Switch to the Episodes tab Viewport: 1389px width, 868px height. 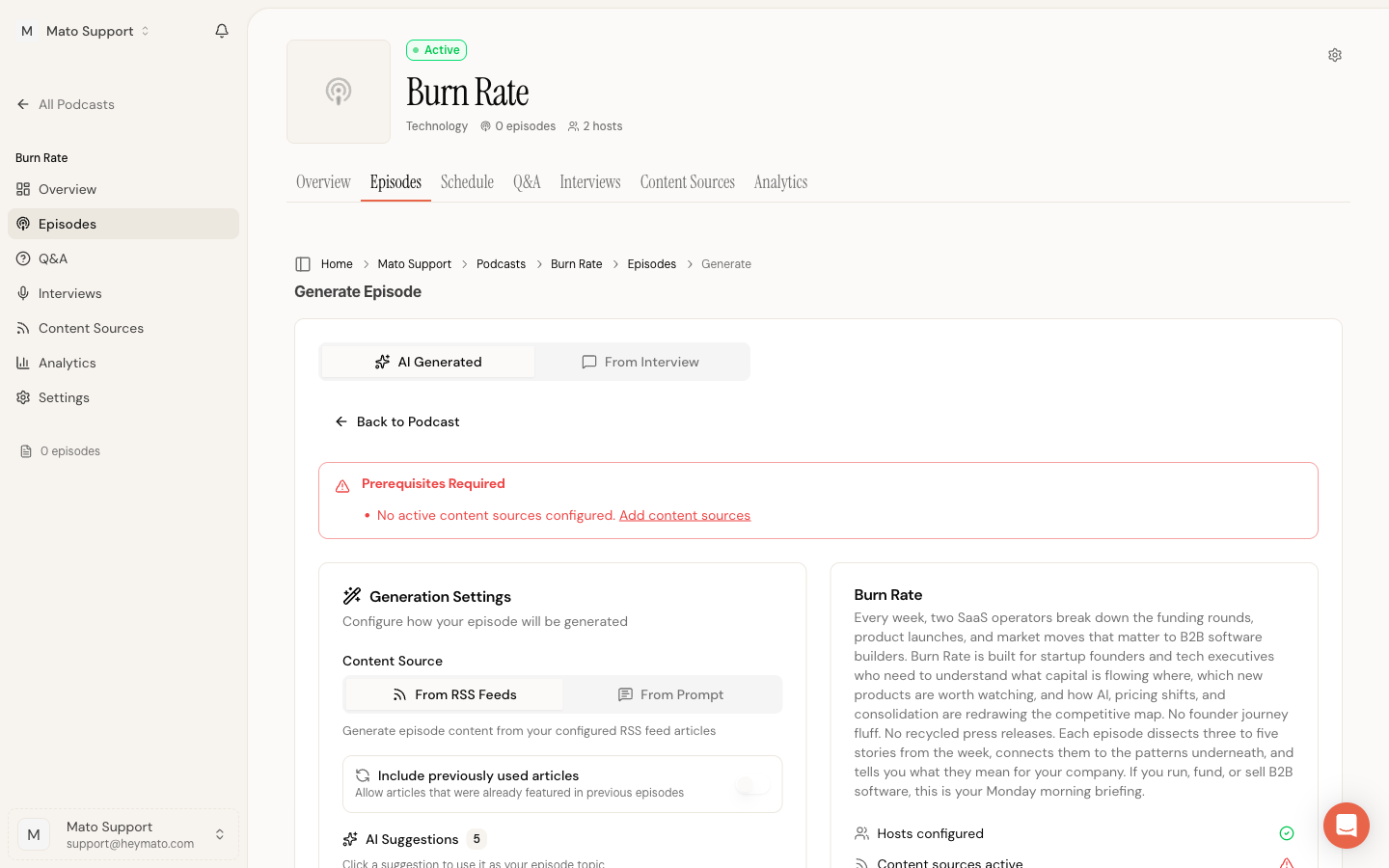coord(395,182)
